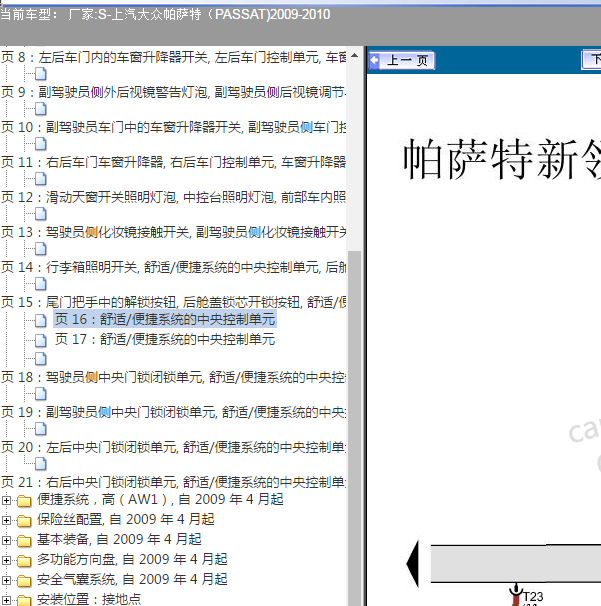Expand the 安装位置：接地点 folder node

[6, 600]
